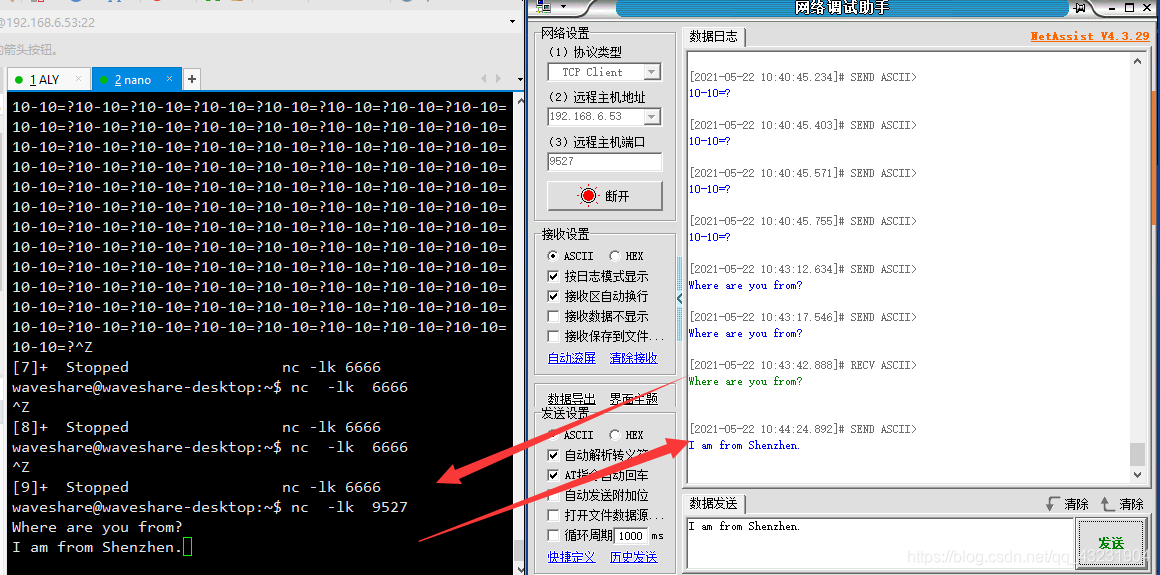Click the blue log text 'I am from Shenzhen.'
Screen dimensions: 1160x575
(x=744, y=445)
